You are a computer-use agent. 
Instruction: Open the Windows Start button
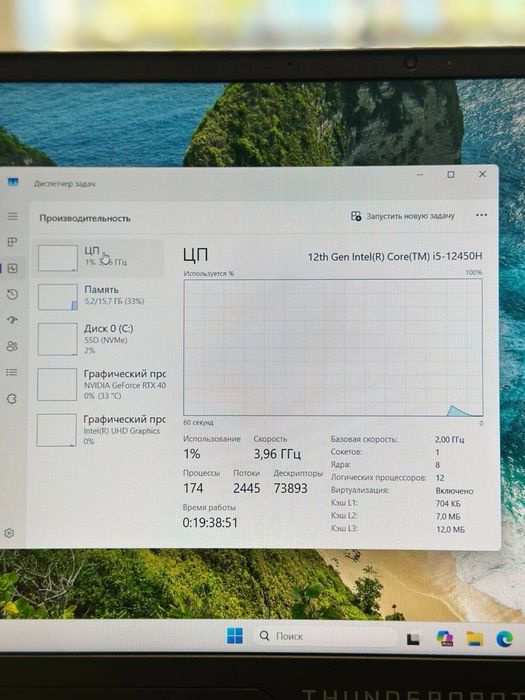point(235,636)
